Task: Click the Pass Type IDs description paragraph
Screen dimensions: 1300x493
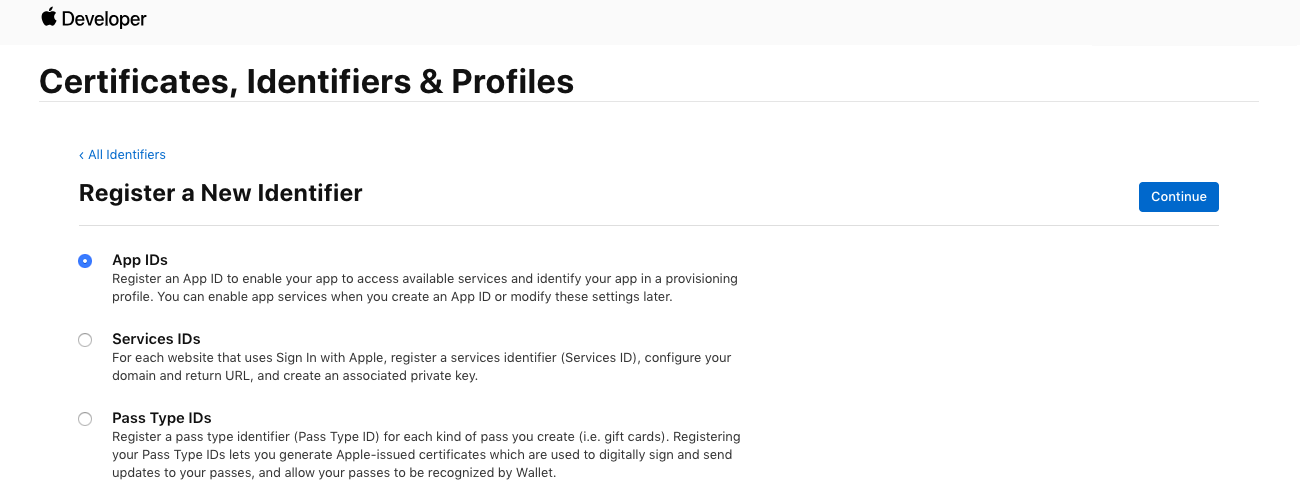Action: [426, 455]
